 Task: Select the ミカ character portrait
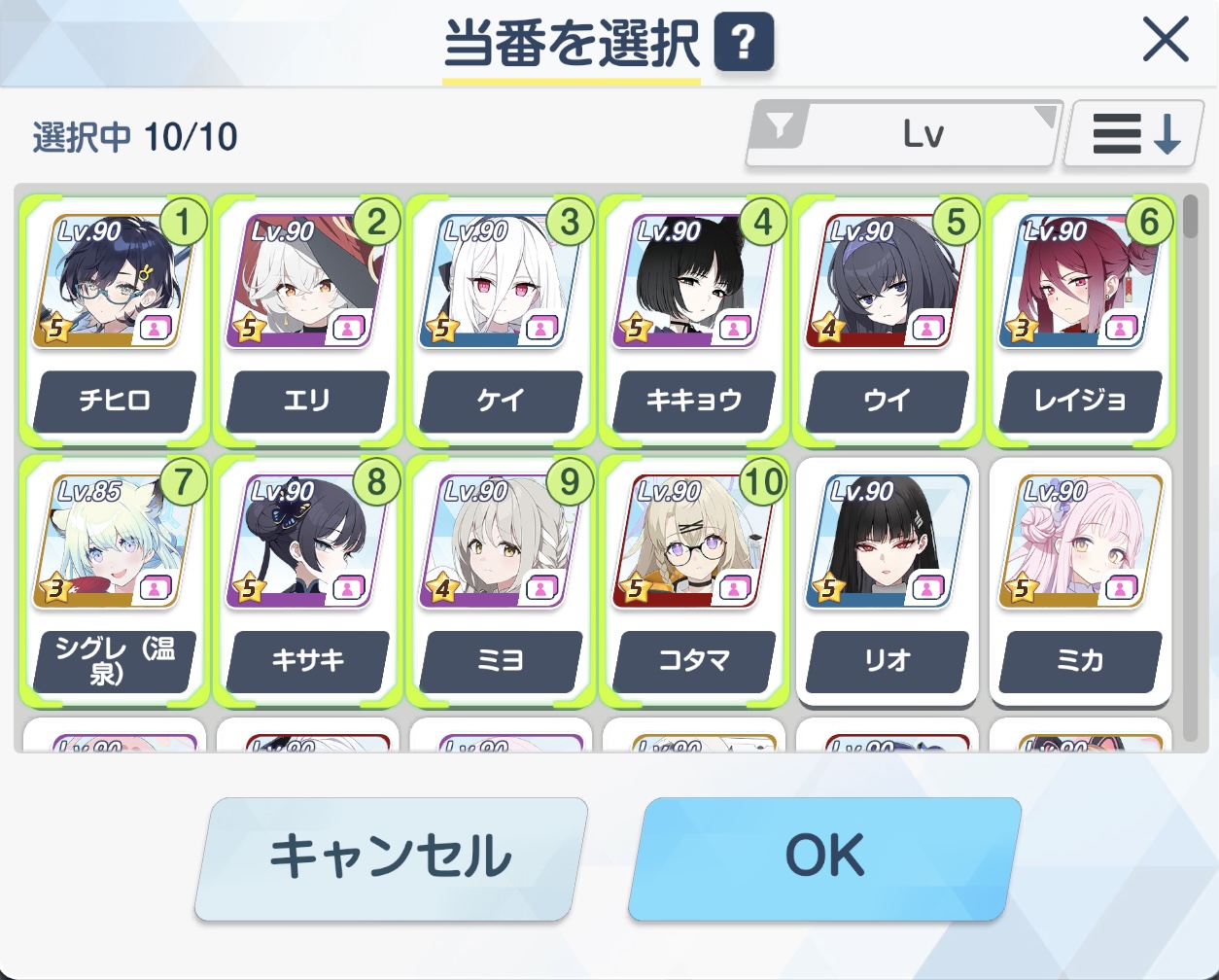pos(1079,542)
